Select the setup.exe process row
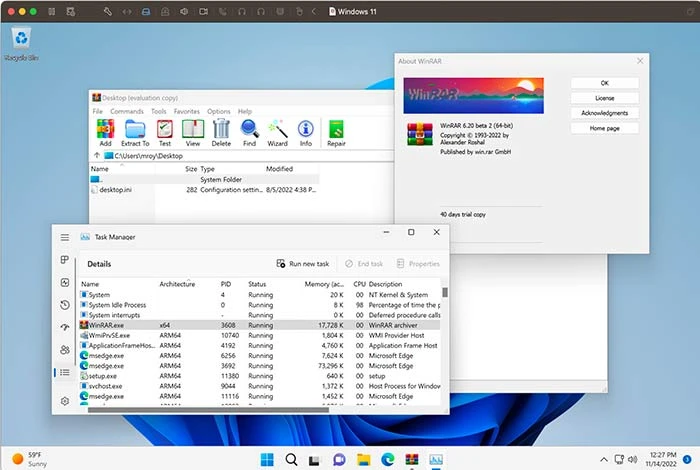Viewport: 700px width, 470px height. click(259, 376)
